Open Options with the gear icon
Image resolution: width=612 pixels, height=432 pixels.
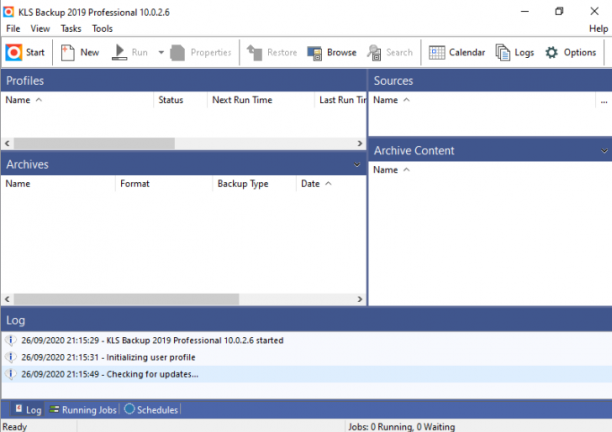pos(571,52)
